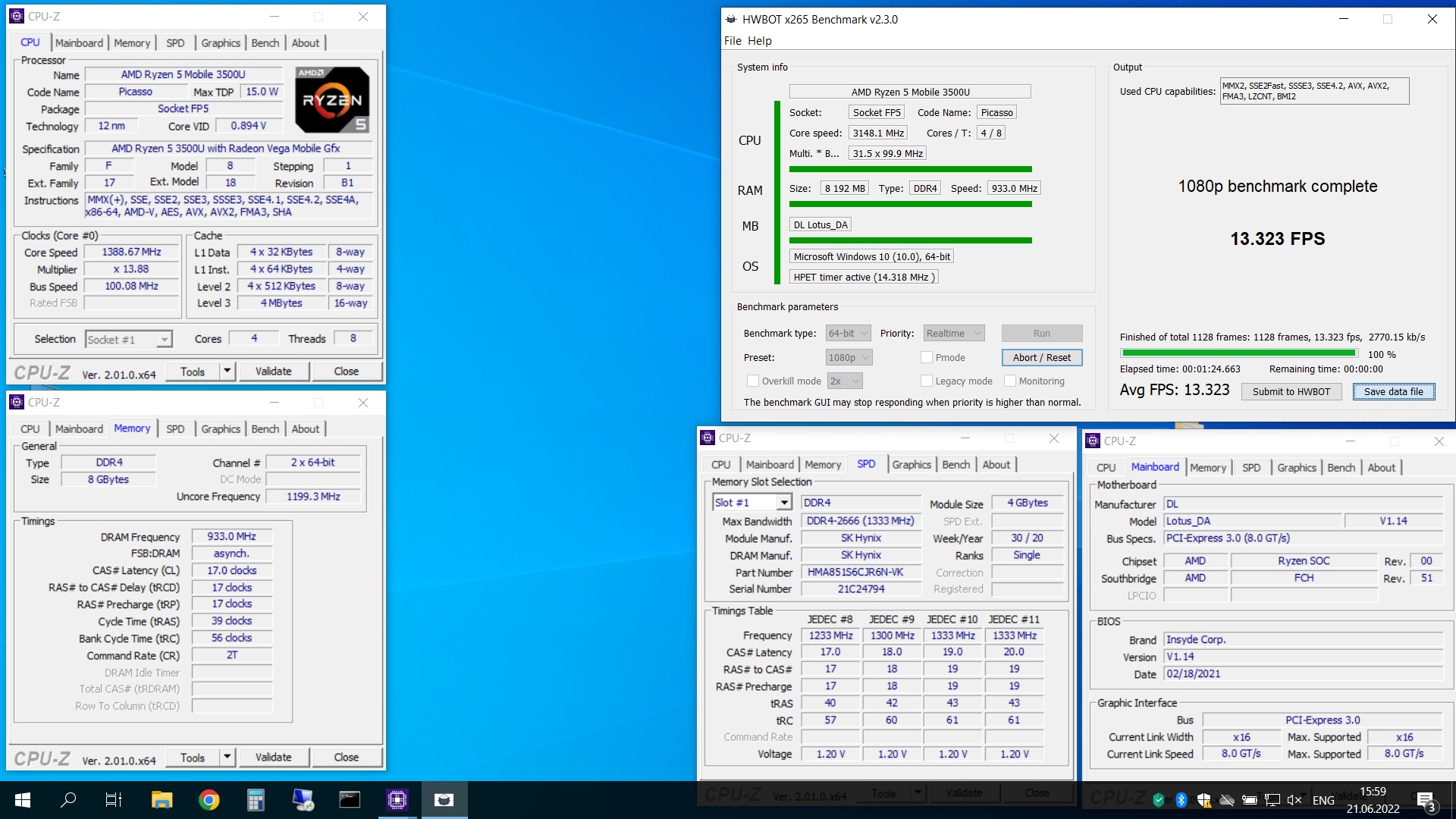Click CPU-Z title icon in Memory window
The width and height of the screenshot is (1456, 819).
coord(17,402)
